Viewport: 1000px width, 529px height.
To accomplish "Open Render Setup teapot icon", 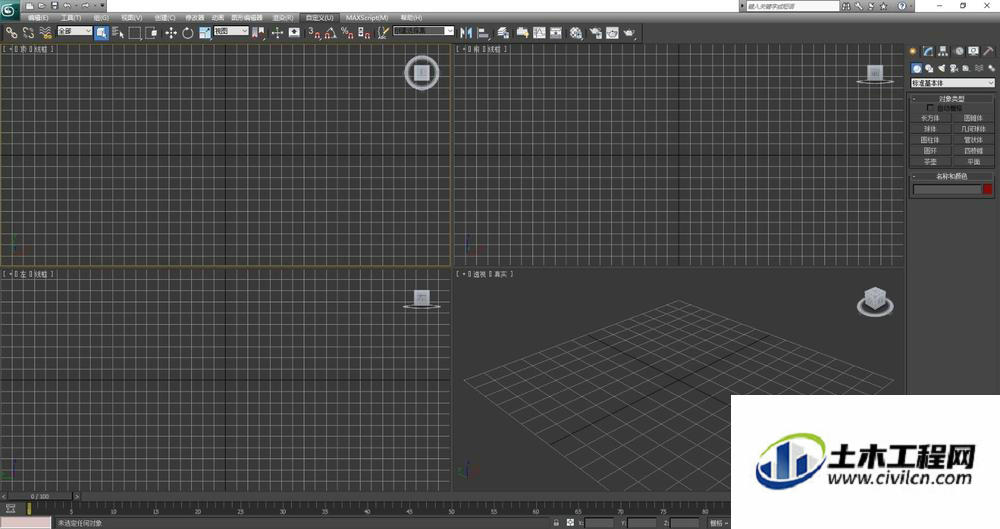I will 596,33.
